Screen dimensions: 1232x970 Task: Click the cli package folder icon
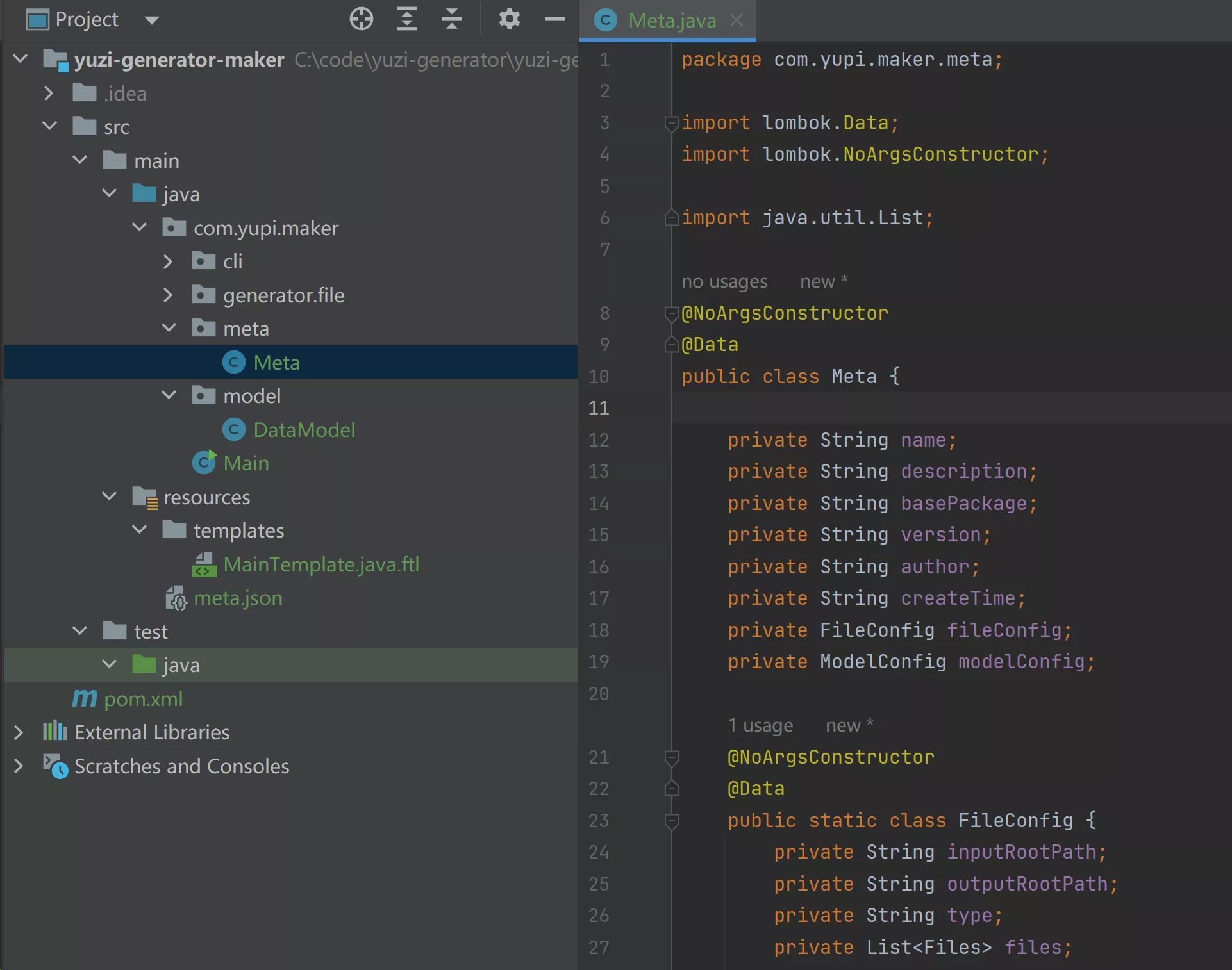(203, 261)
